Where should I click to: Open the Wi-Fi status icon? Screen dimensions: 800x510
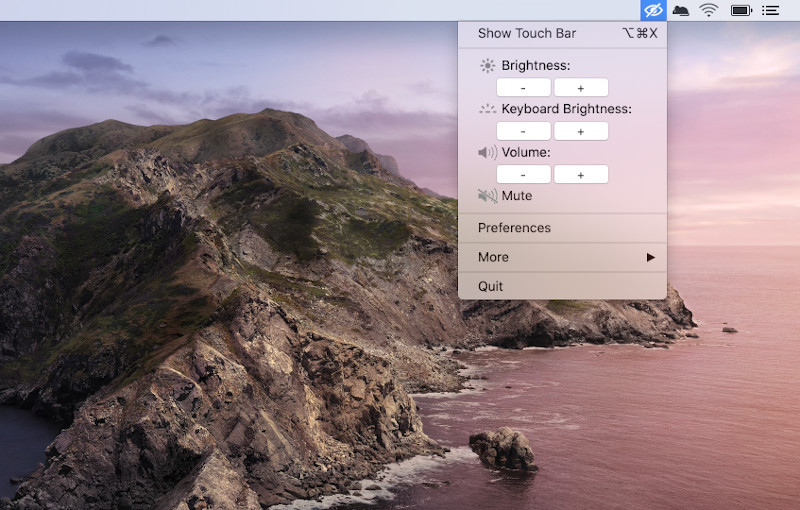(708, 10)
